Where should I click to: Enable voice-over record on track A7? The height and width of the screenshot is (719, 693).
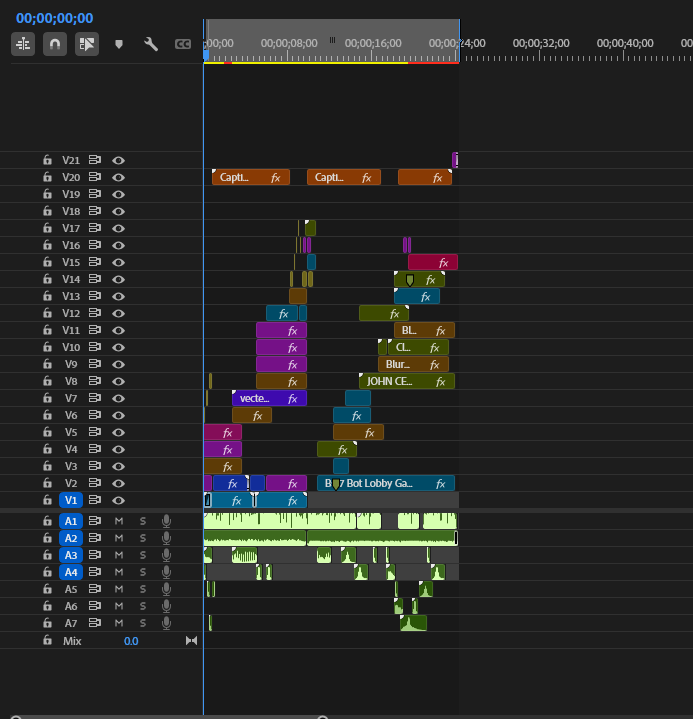coord(166,623)
